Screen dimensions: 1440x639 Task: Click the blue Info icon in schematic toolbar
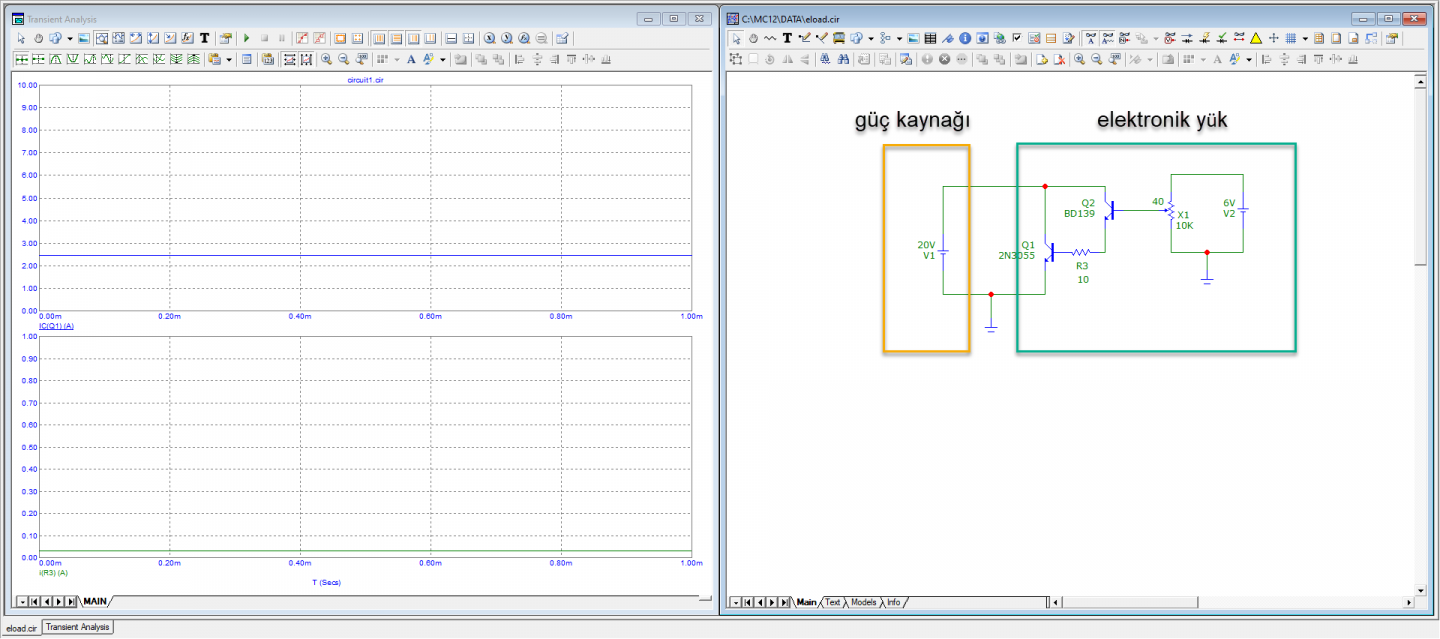pyautogui.click(x=965, y=38)
